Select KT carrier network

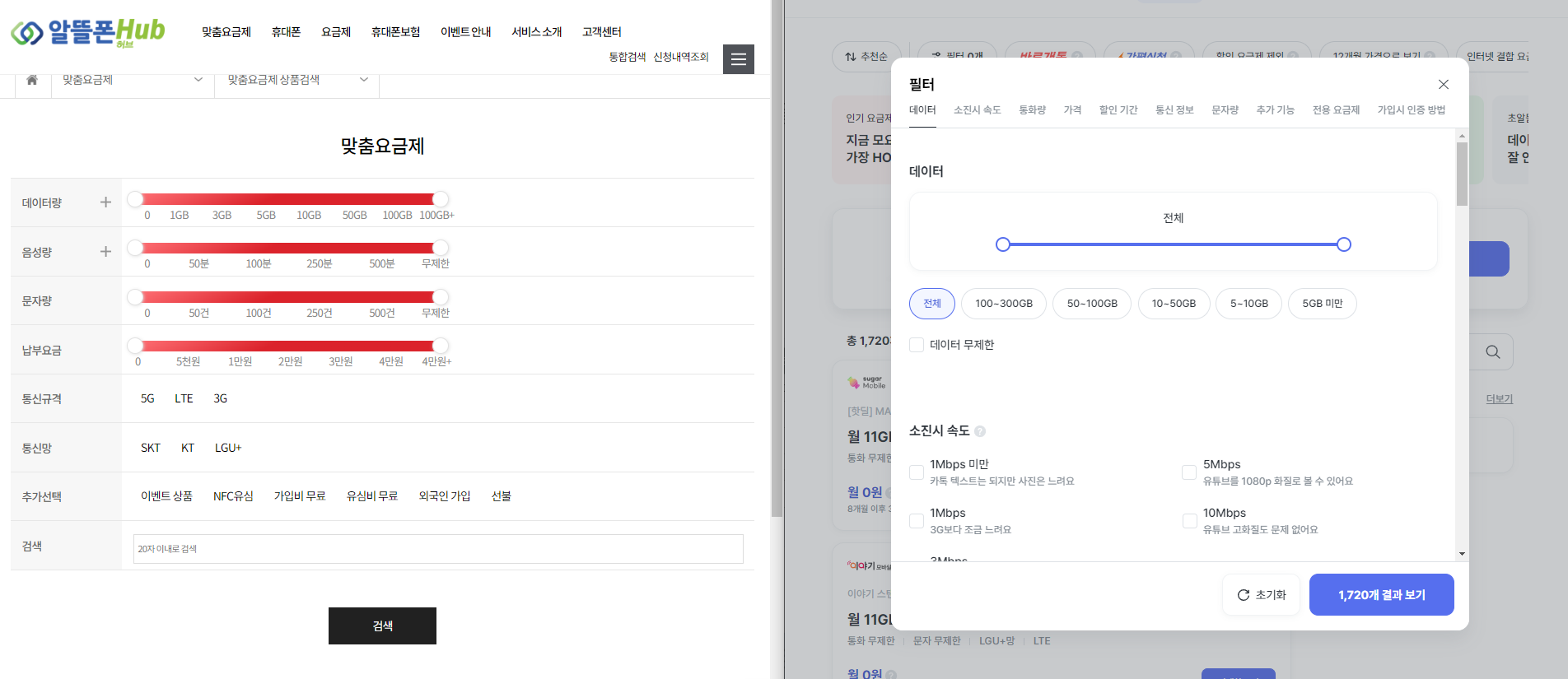[188, 448]
